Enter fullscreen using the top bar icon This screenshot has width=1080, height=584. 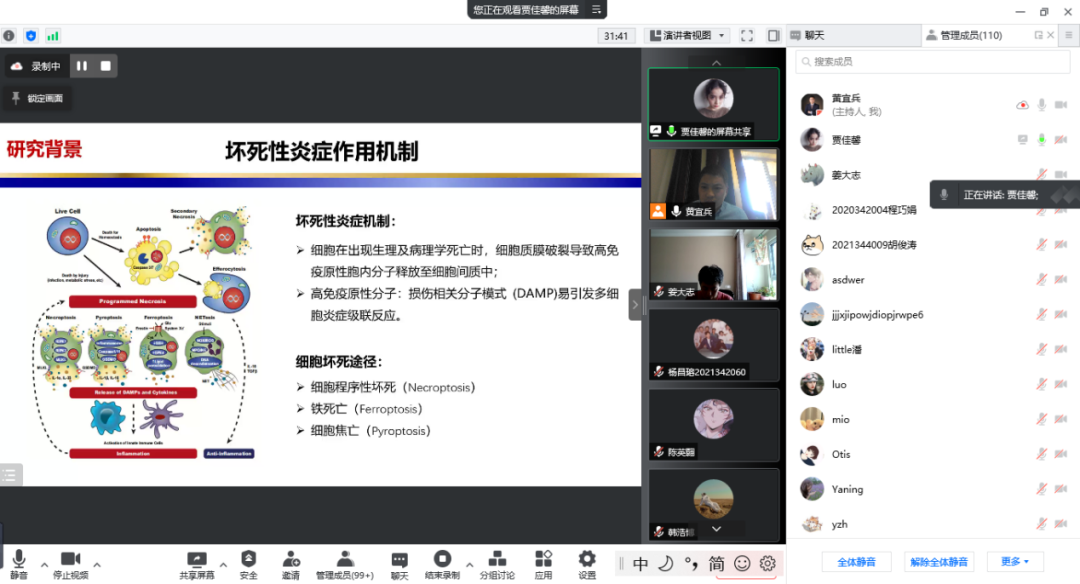point(747,35)
